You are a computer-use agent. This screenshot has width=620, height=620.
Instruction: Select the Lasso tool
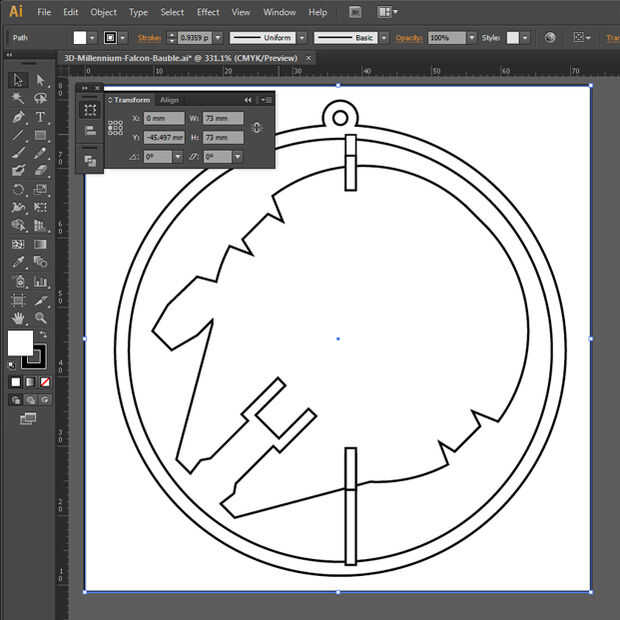tap(40, 98)
